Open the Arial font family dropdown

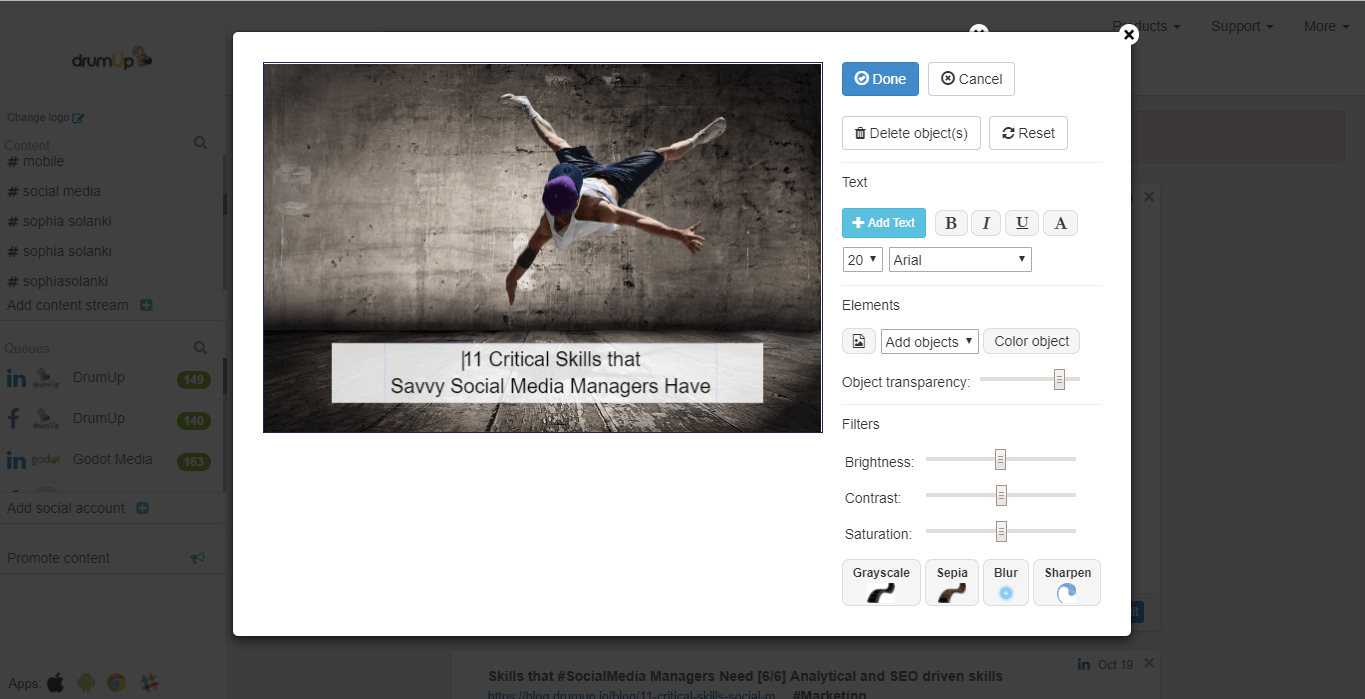pos(958,259)
